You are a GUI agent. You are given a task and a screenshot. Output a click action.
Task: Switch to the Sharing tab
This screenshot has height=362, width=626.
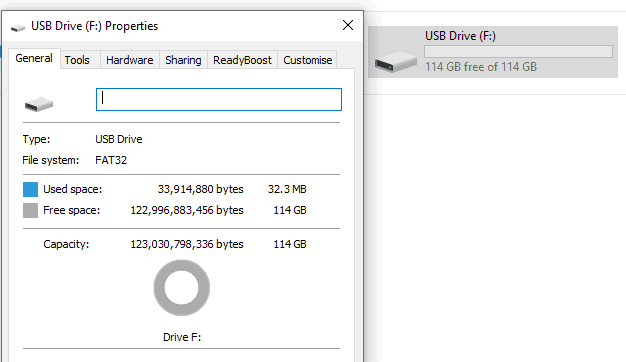(183, 60)
